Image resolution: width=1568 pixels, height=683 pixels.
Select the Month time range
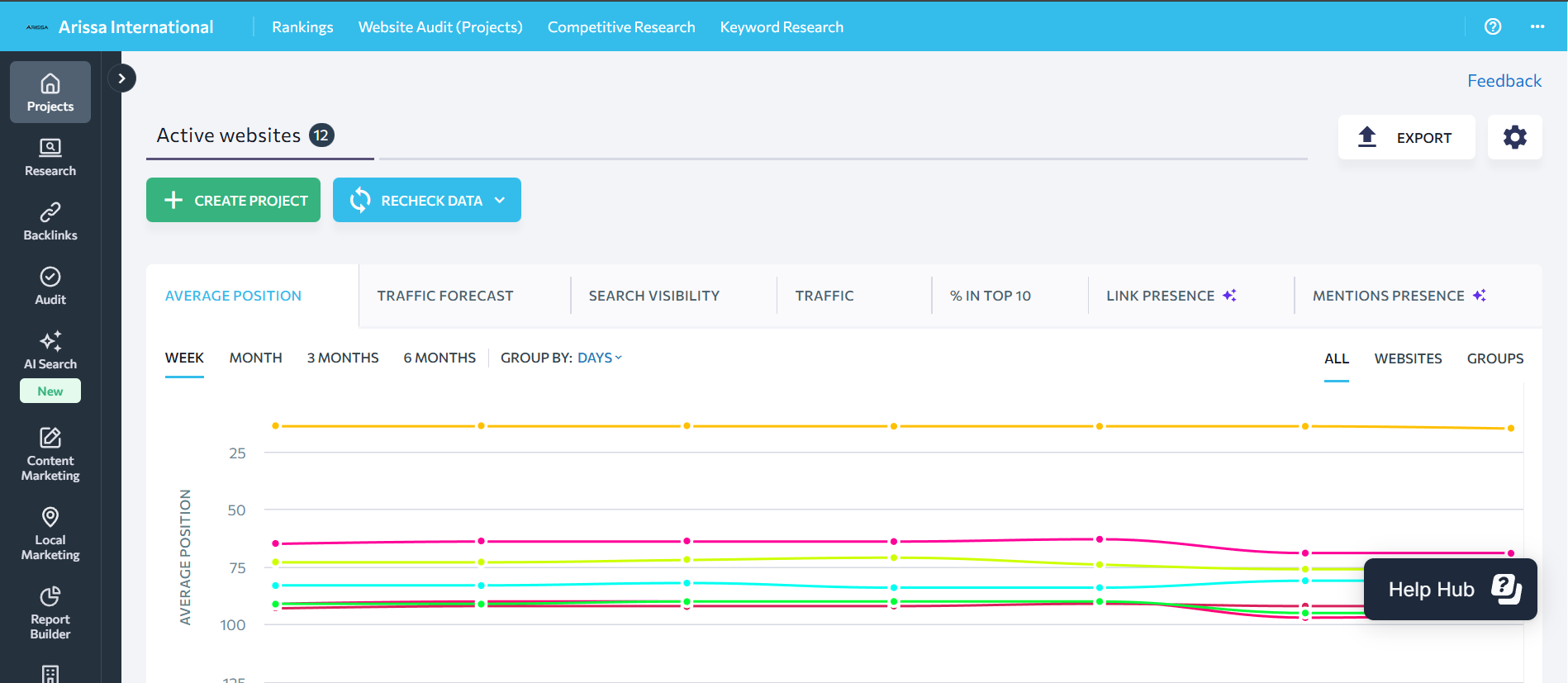click(x=255, y=358)
